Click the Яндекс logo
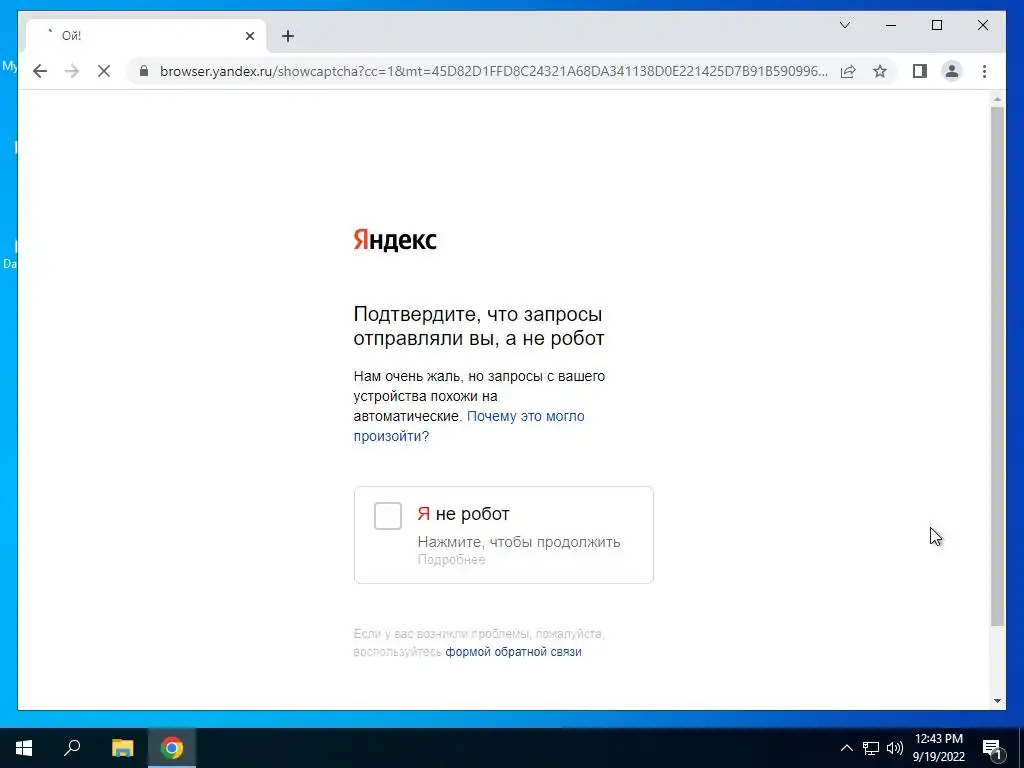Viewport: 1024px width, 768px height. tap(394, 240)
